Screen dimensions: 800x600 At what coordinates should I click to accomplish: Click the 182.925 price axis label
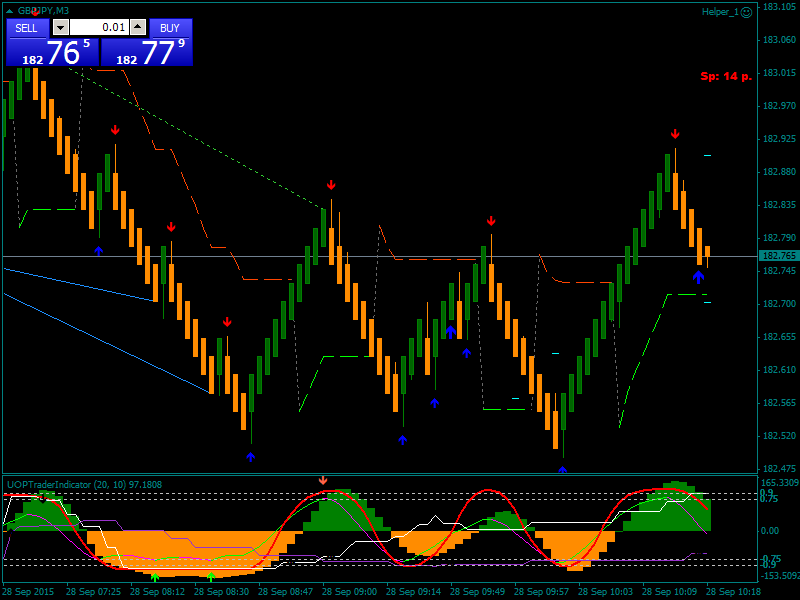click(779, 139)
